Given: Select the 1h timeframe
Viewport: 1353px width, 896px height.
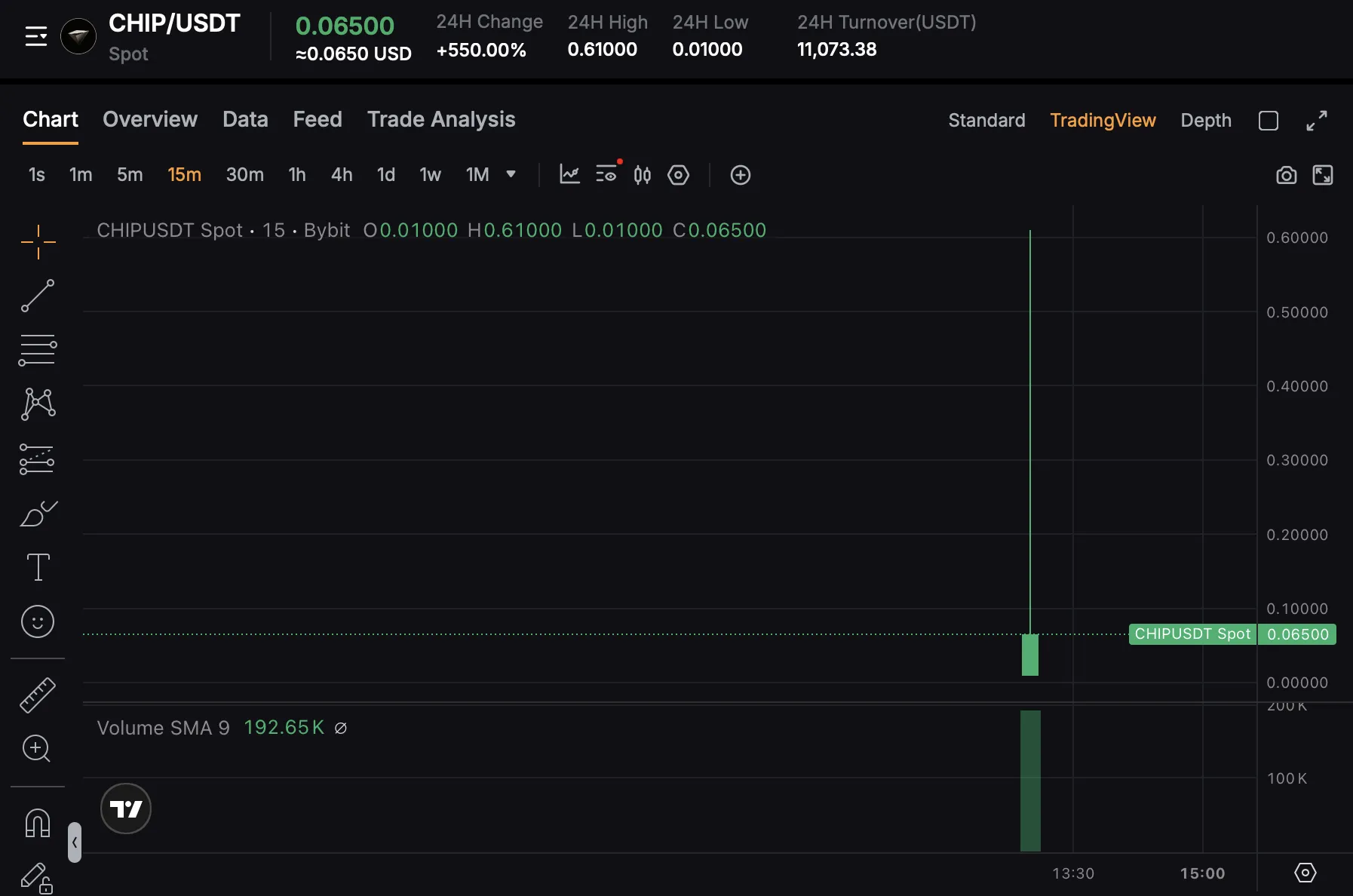Looking at the screenshot, I should (297, 175).
